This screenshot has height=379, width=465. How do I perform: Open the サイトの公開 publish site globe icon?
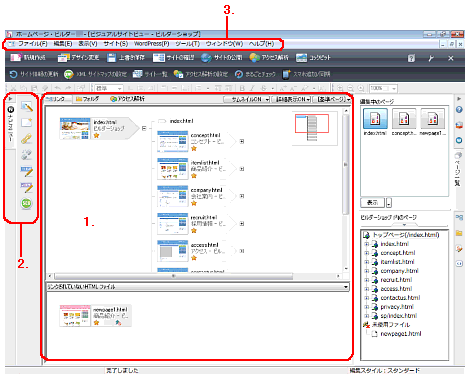pos(206,58)
